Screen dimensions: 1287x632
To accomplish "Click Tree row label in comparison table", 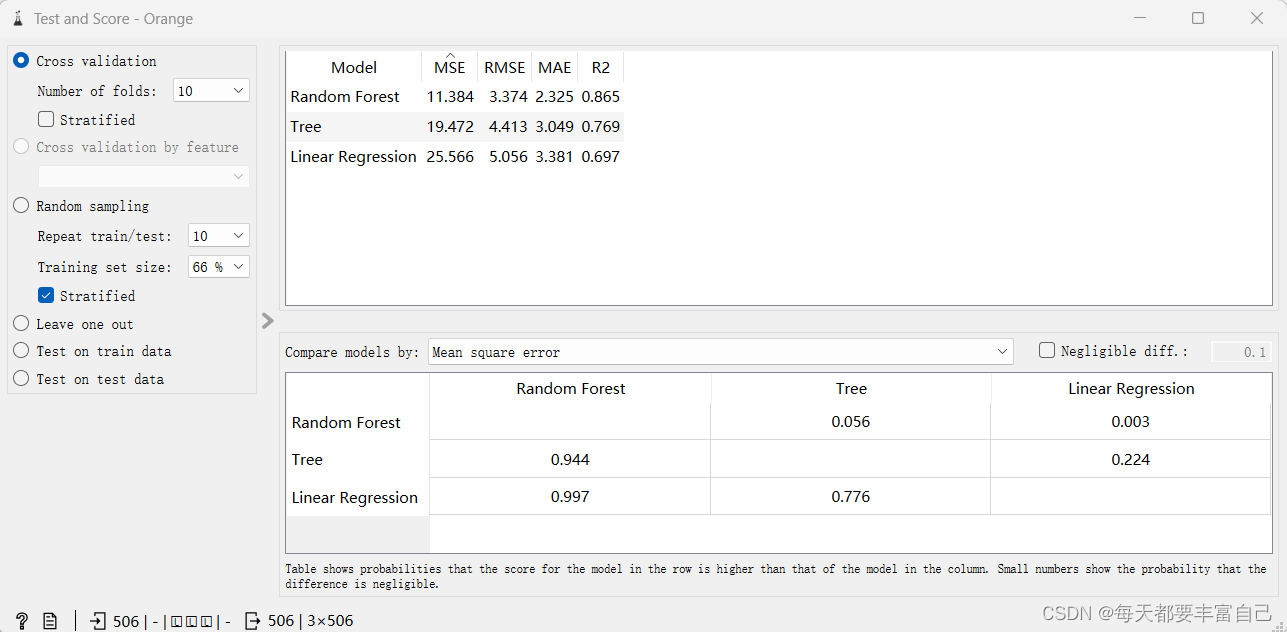I will point(308,460).
